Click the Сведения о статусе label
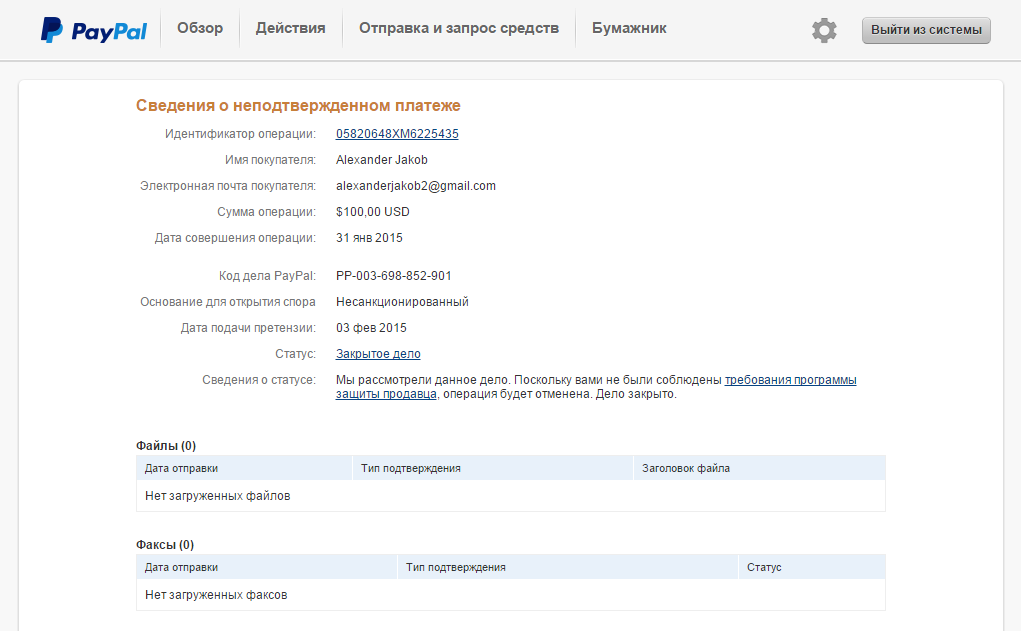This screenshot has height=631, width=1021. 259,380
